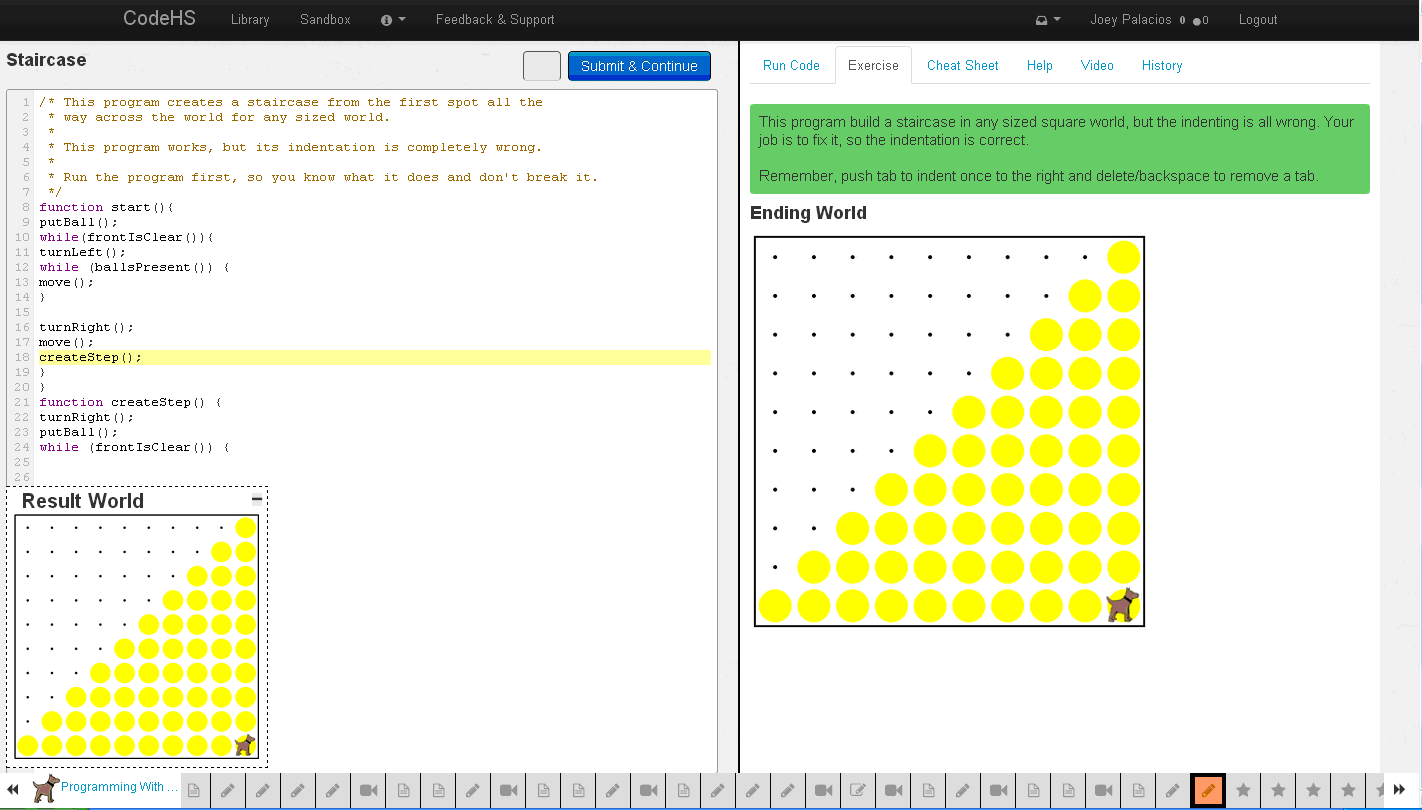This screenshot has width=1422, height=810.
Task: Open the Sandbox page
Action: pyautogui.click(x=325, y=20)
